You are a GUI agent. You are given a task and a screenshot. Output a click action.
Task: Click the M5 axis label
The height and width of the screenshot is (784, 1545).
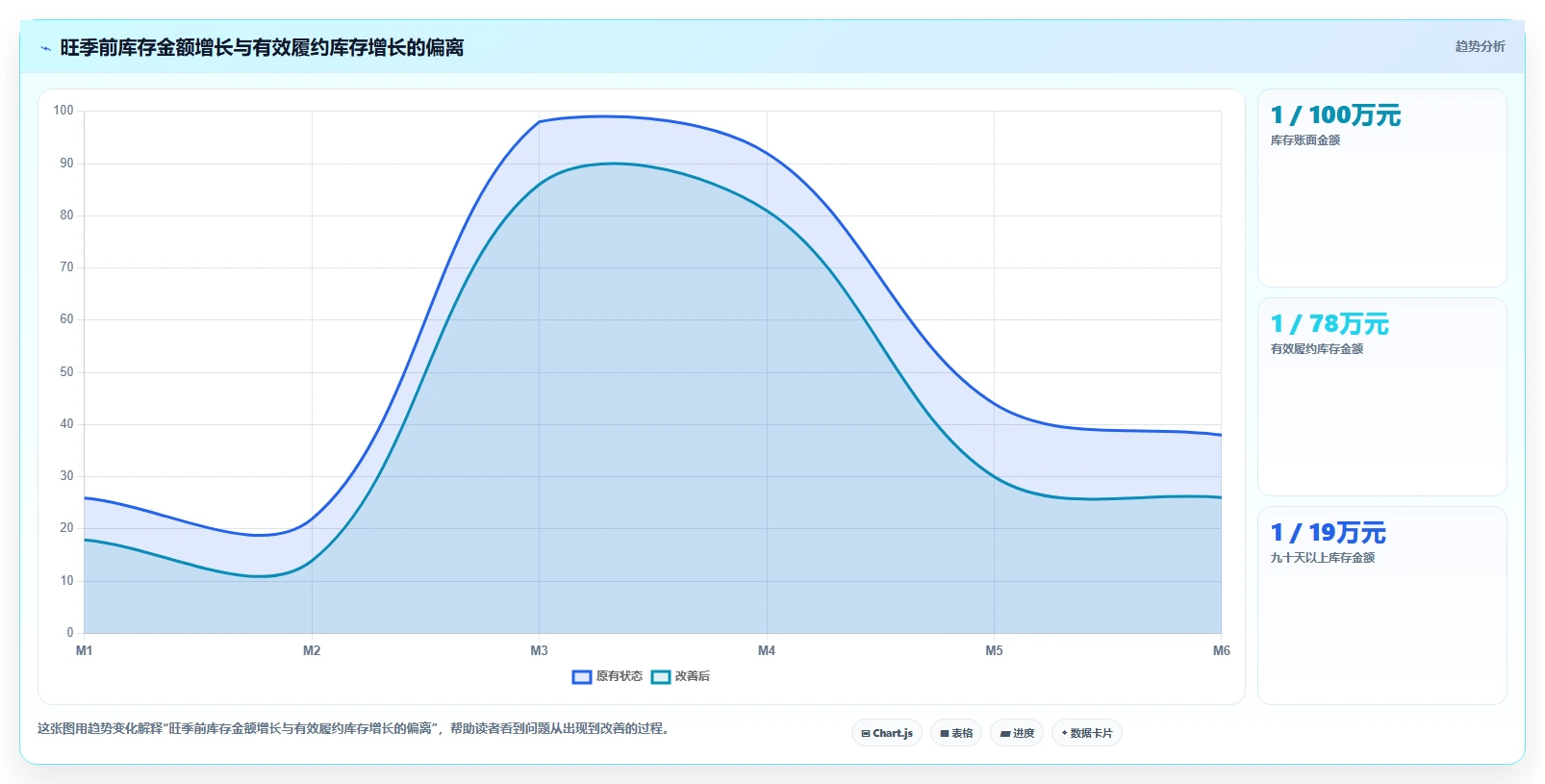tap(994, 651)
